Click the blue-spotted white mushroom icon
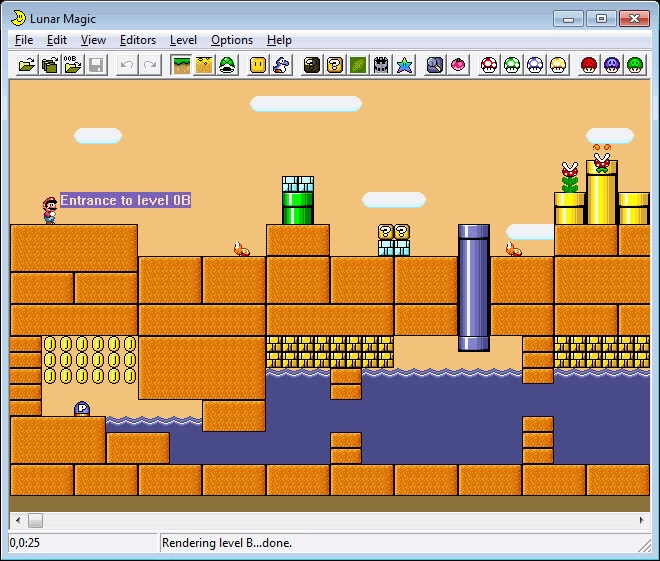The image size is (660, 561). [535, 65]
